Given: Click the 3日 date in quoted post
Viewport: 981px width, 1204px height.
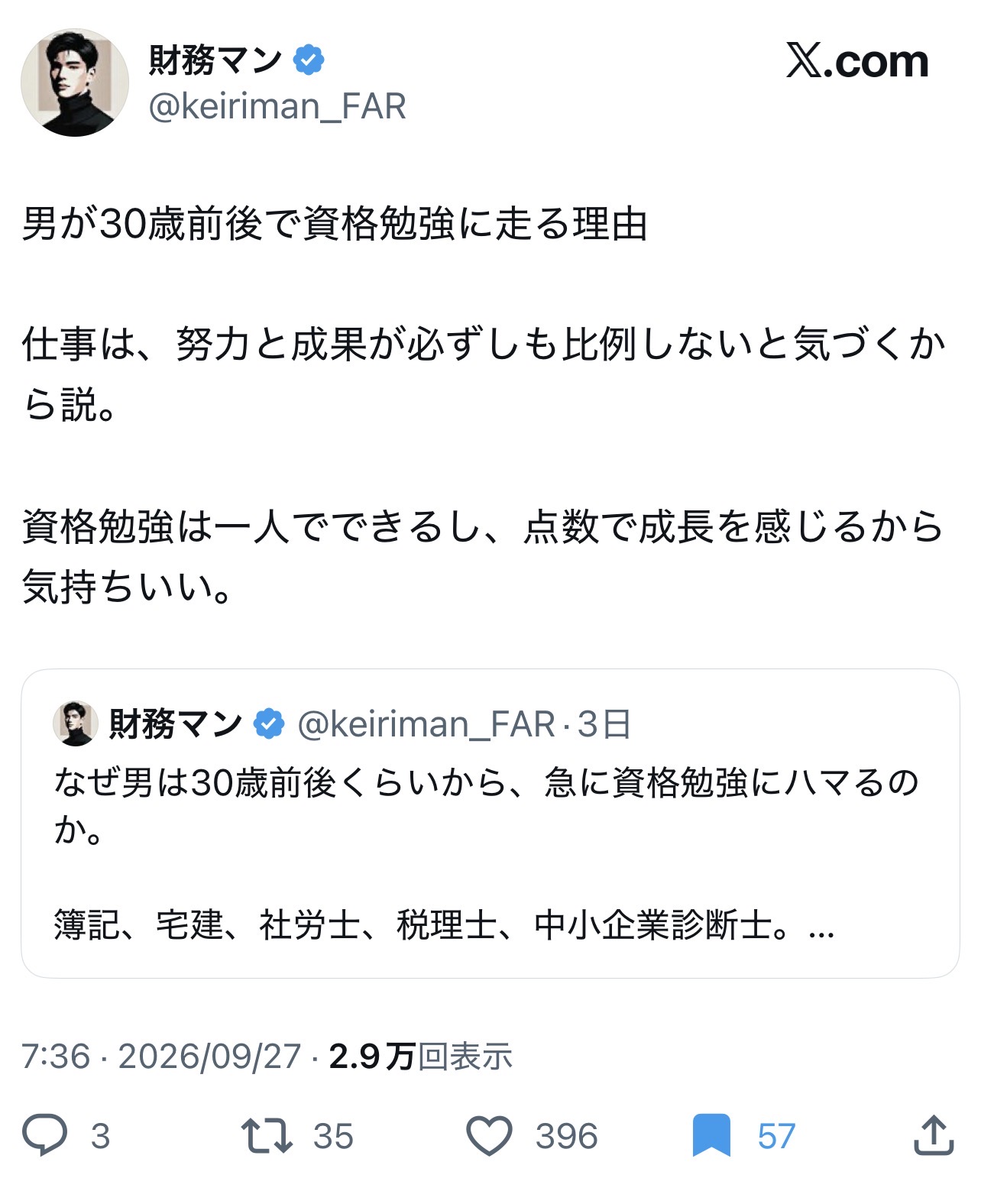Looking at the screenshot, I should (604, 723).
